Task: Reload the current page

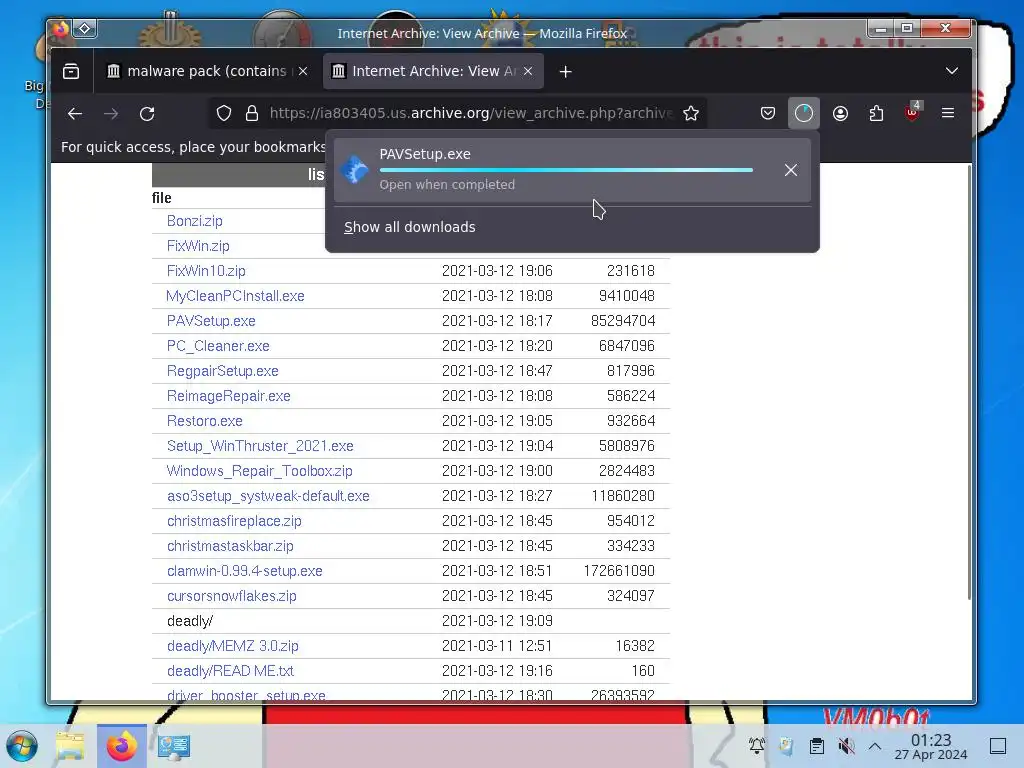Action: [x=147, y=114]
